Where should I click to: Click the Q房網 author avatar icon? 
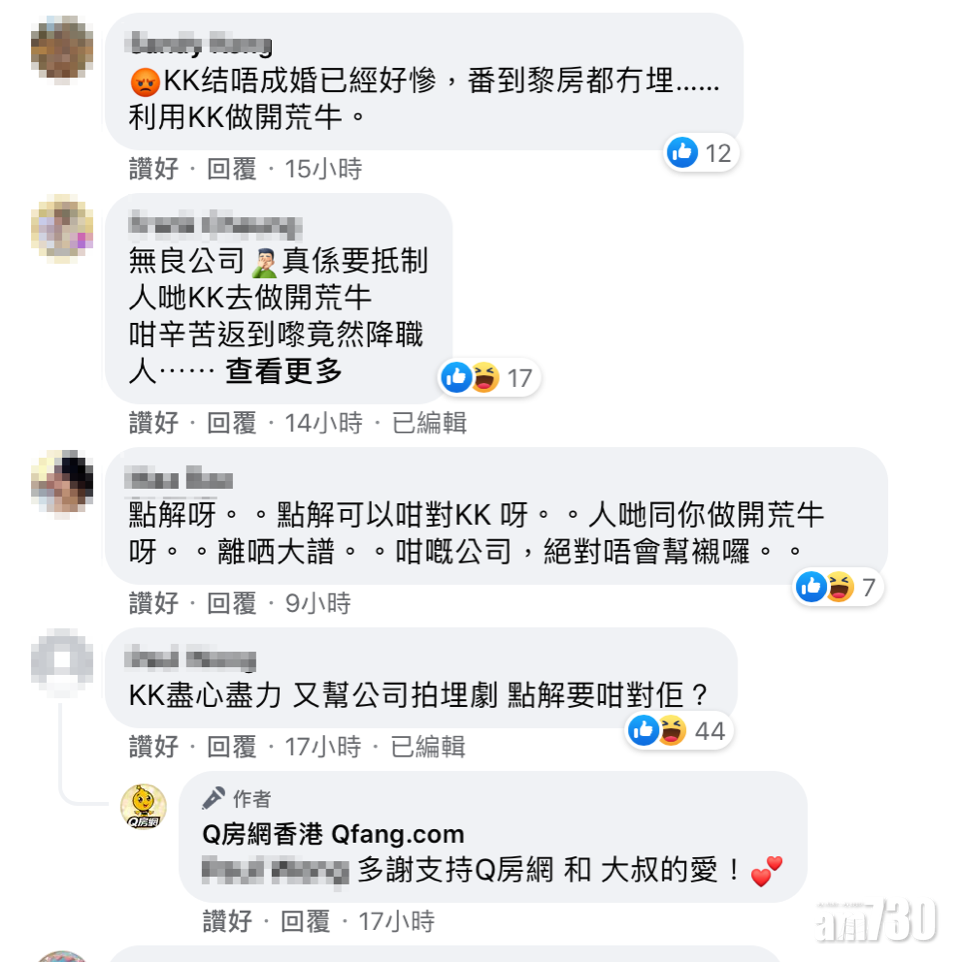pyautogui.click(x=143, y=807)
